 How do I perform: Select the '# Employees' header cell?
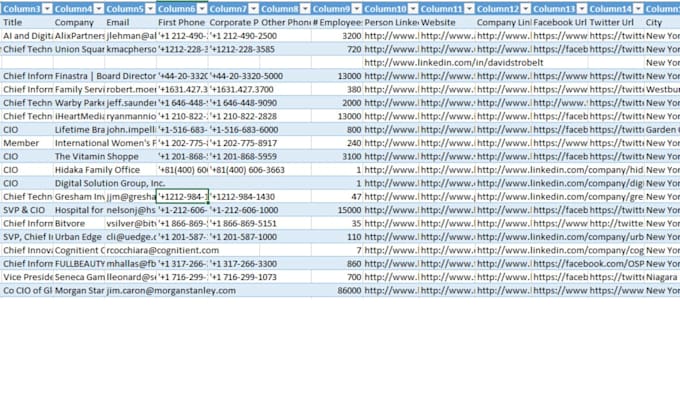[337, 22]
